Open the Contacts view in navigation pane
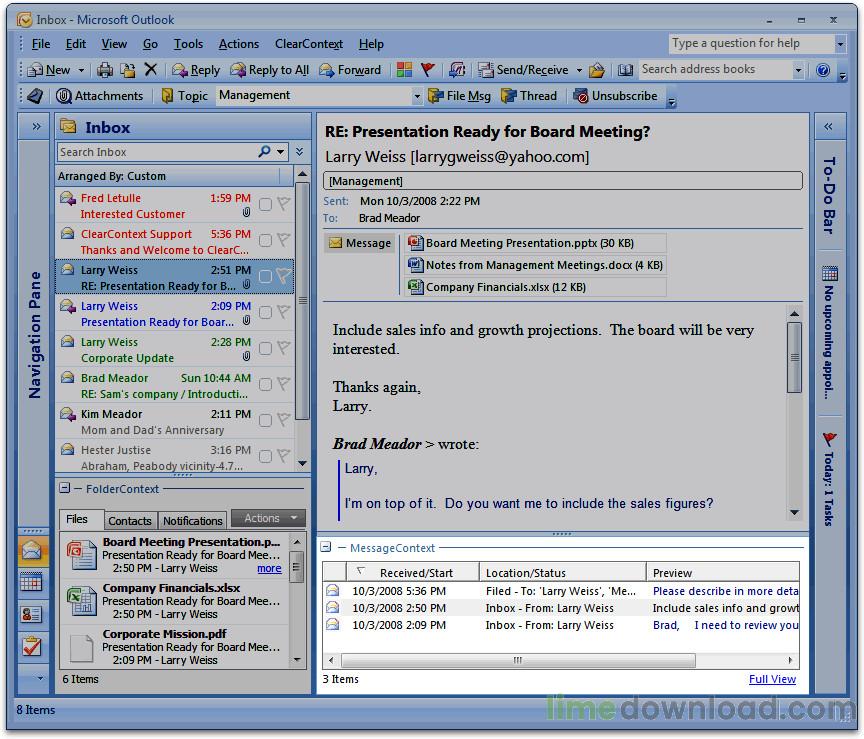Image resolution: width=864 pixels, height=739 pixels. tap(31, 614)
